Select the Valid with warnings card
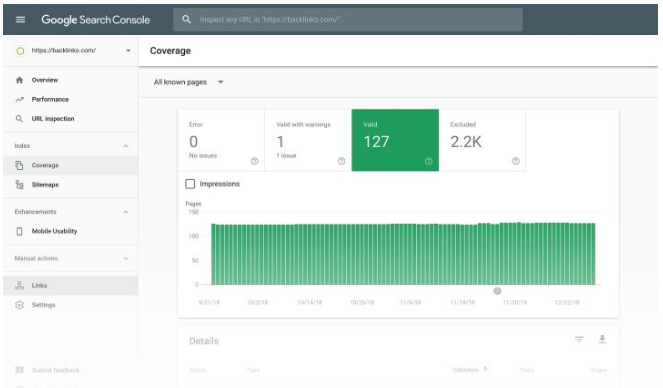This screenshot has width=663, height=388. tap(308, 140)
